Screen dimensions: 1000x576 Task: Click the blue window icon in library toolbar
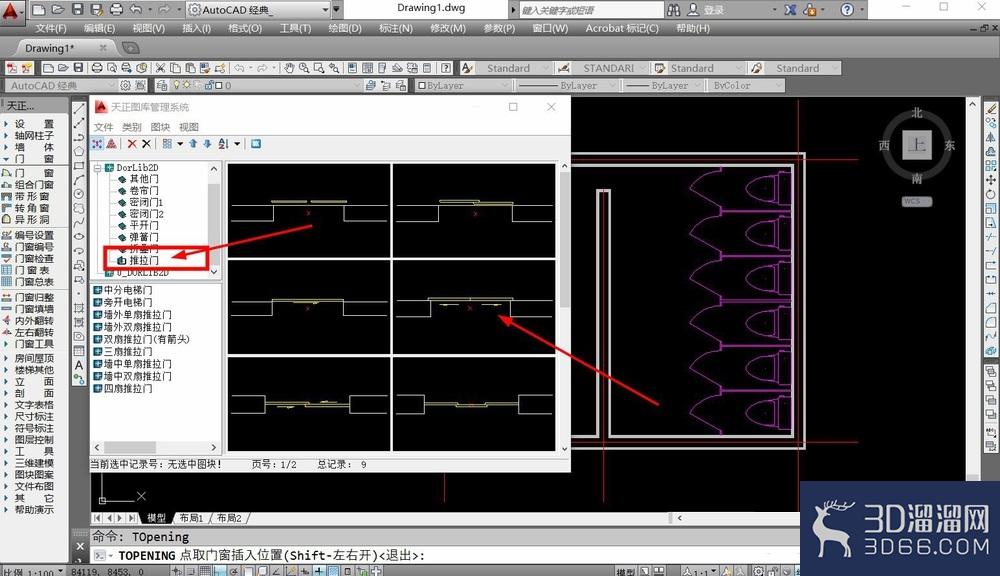tap(256, 144)
